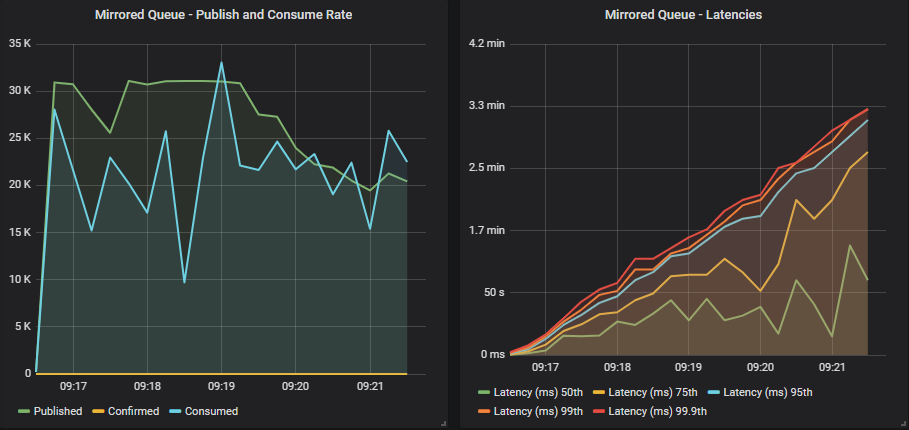Show only the Latency (ms) 50th series label
Viewport: 909px width, 430px height.
[536, 391]
